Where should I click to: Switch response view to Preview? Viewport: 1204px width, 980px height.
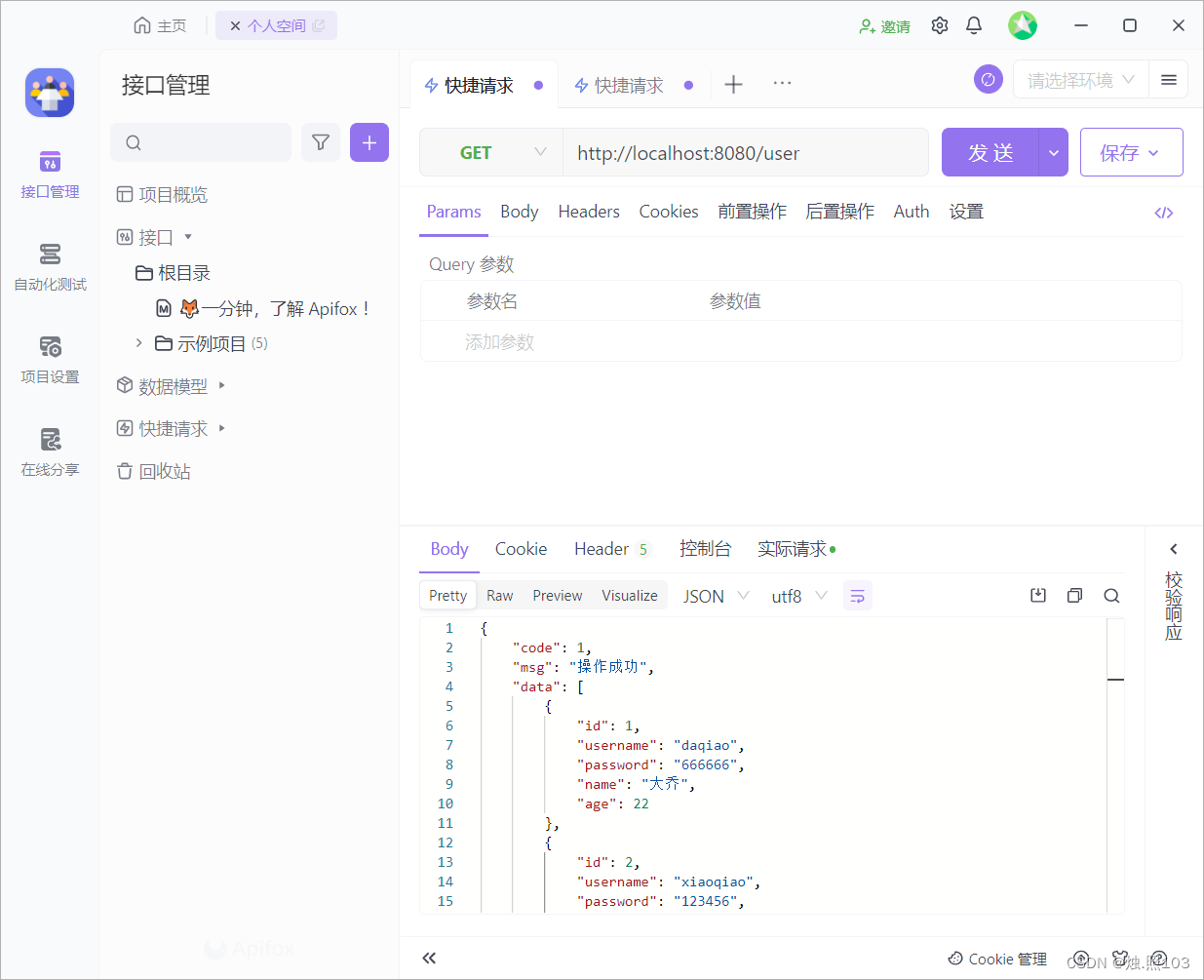[x=558, y=596]
